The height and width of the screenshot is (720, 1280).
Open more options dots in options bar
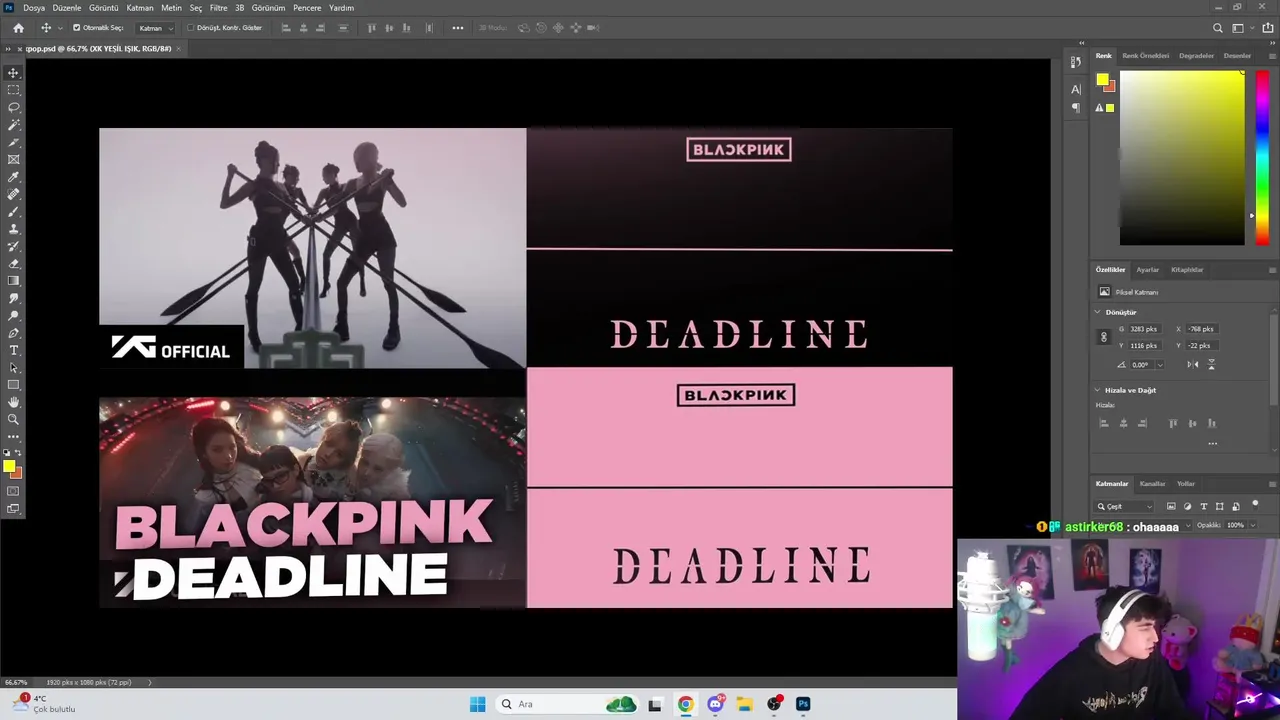[458, 28]
